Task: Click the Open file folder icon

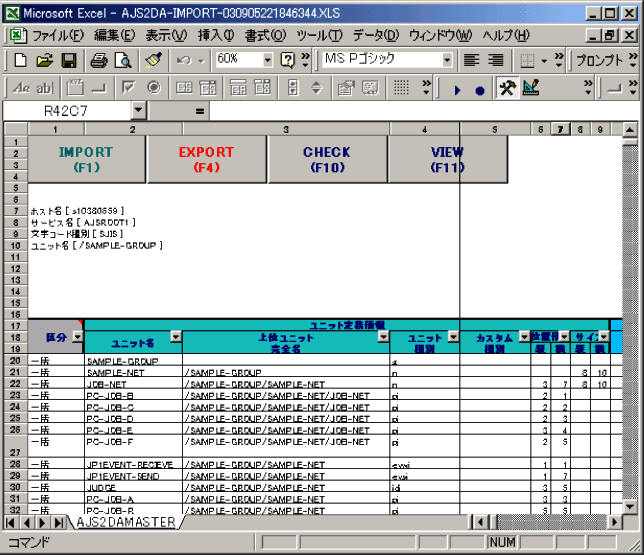Action: tap(45, 61)
